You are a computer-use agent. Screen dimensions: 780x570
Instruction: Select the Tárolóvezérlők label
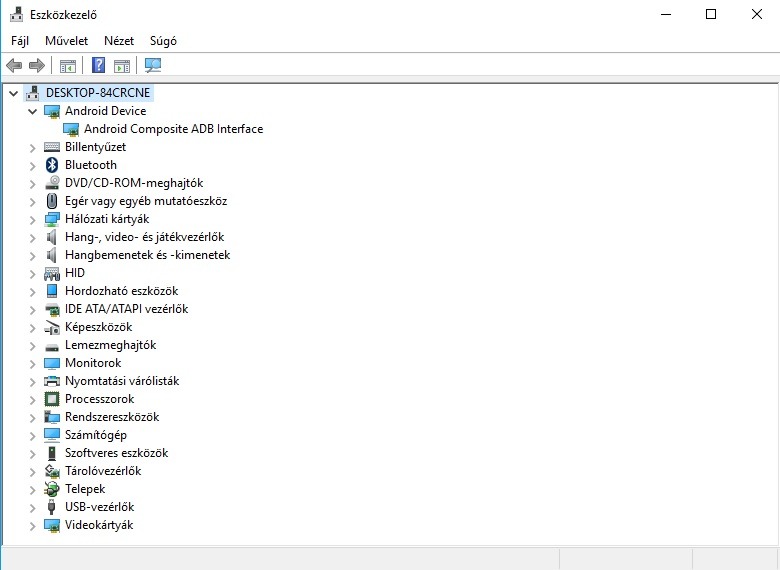click(x=103, y=471)
